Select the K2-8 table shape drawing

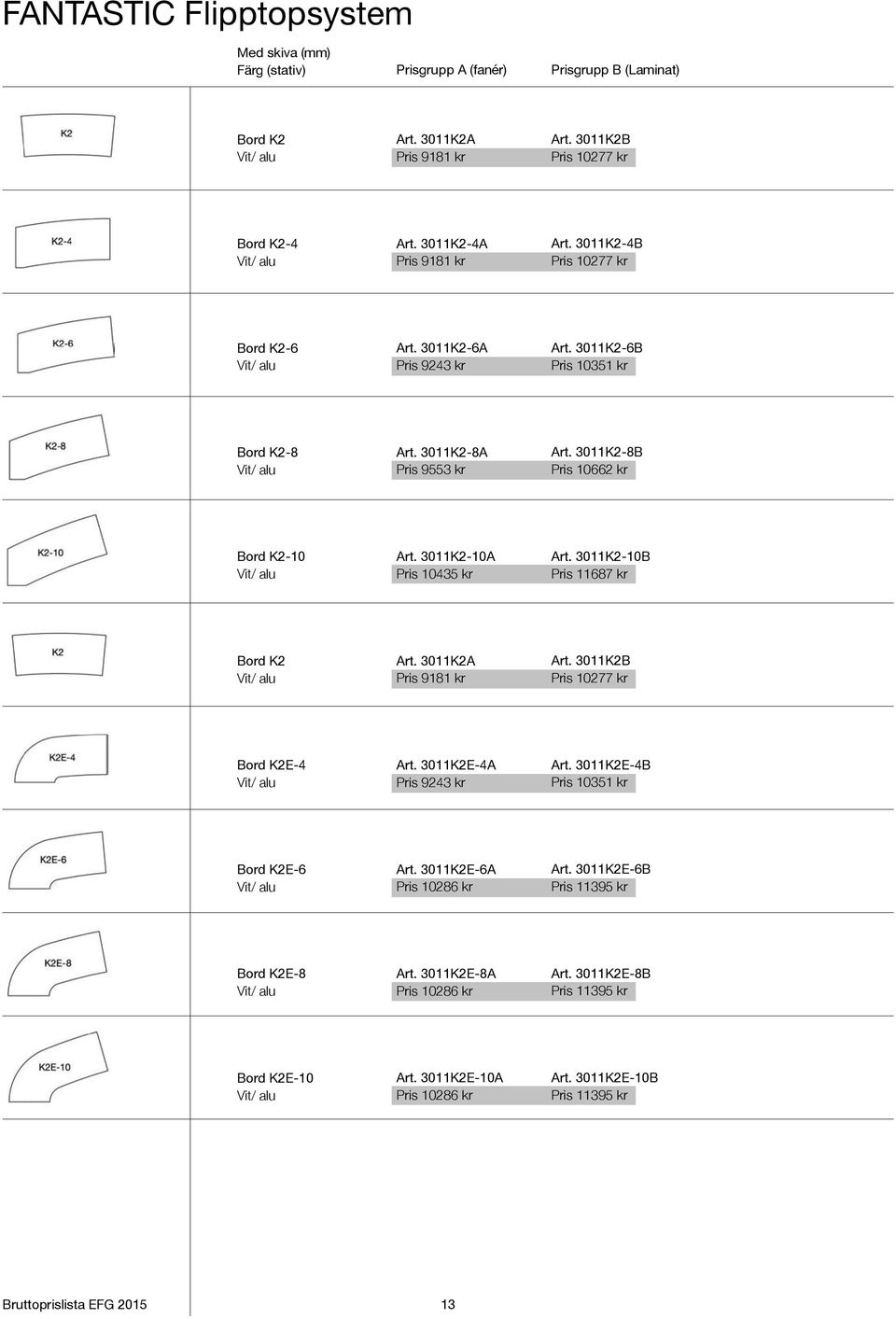59,447
